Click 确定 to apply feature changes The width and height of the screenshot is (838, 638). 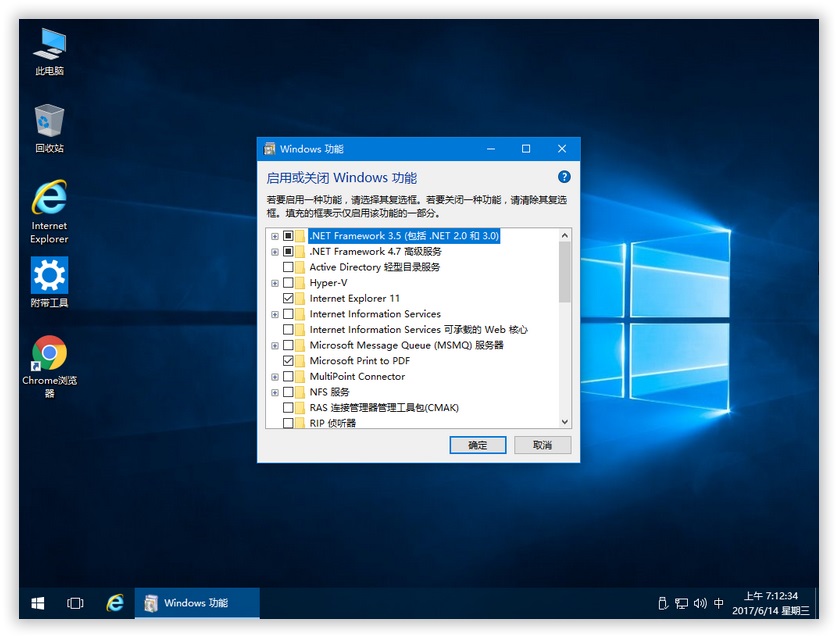click(477, 445)
